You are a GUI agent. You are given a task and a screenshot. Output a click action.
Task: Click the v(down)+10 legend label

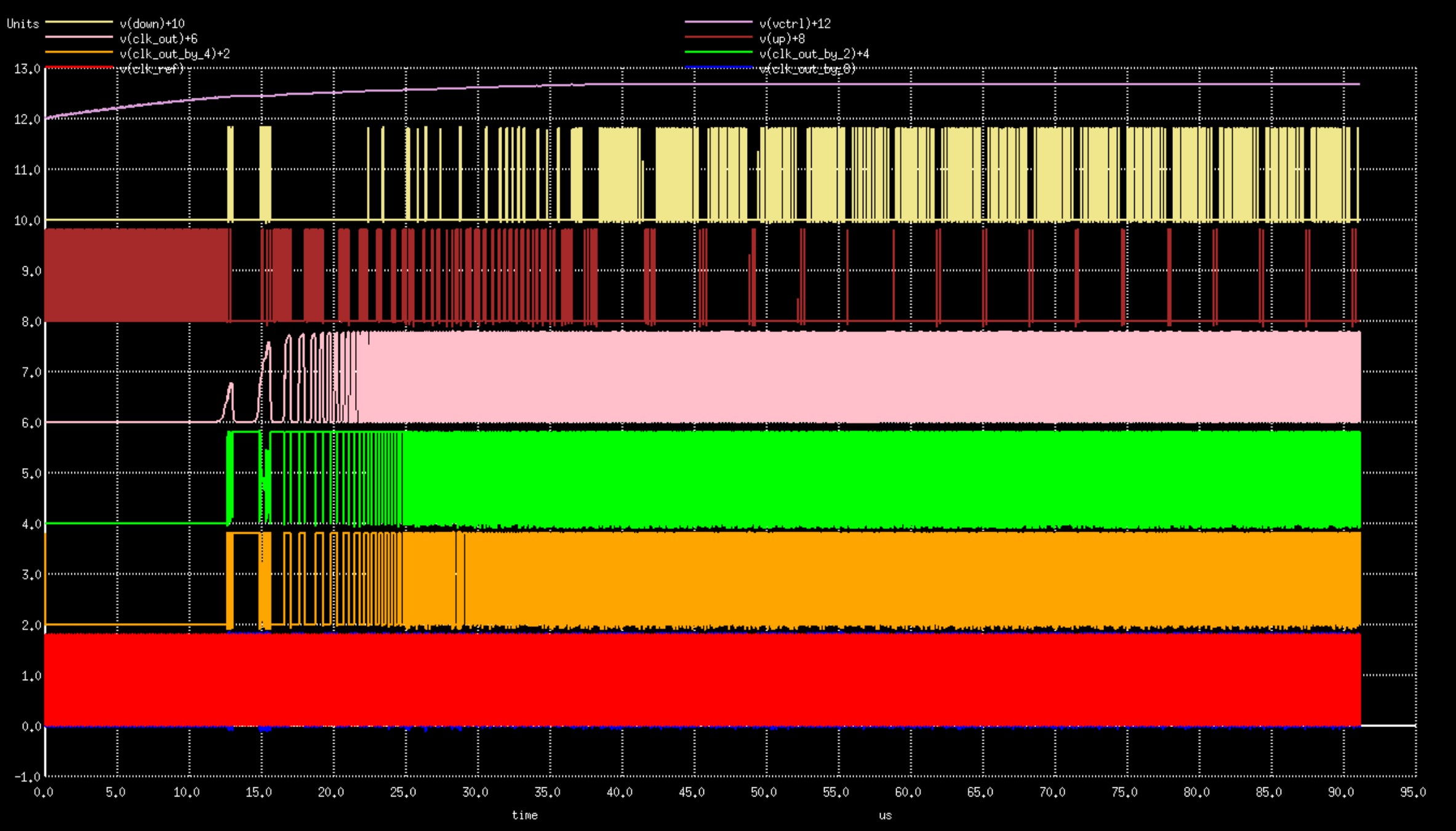click(x=152, y=23)
